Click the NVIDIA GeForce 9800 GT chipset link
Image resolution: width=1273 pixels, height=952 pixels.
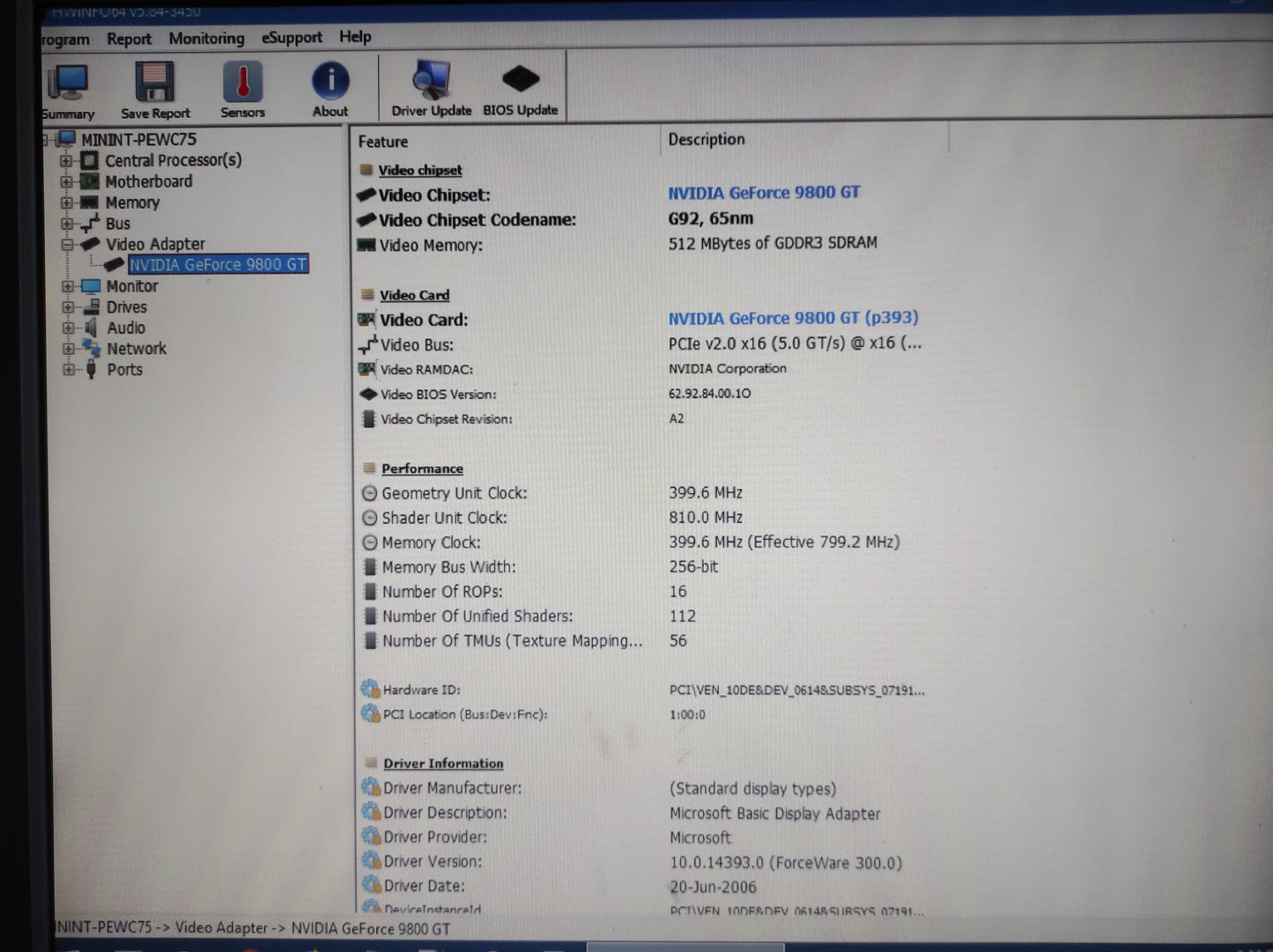(x=763, y=192)
